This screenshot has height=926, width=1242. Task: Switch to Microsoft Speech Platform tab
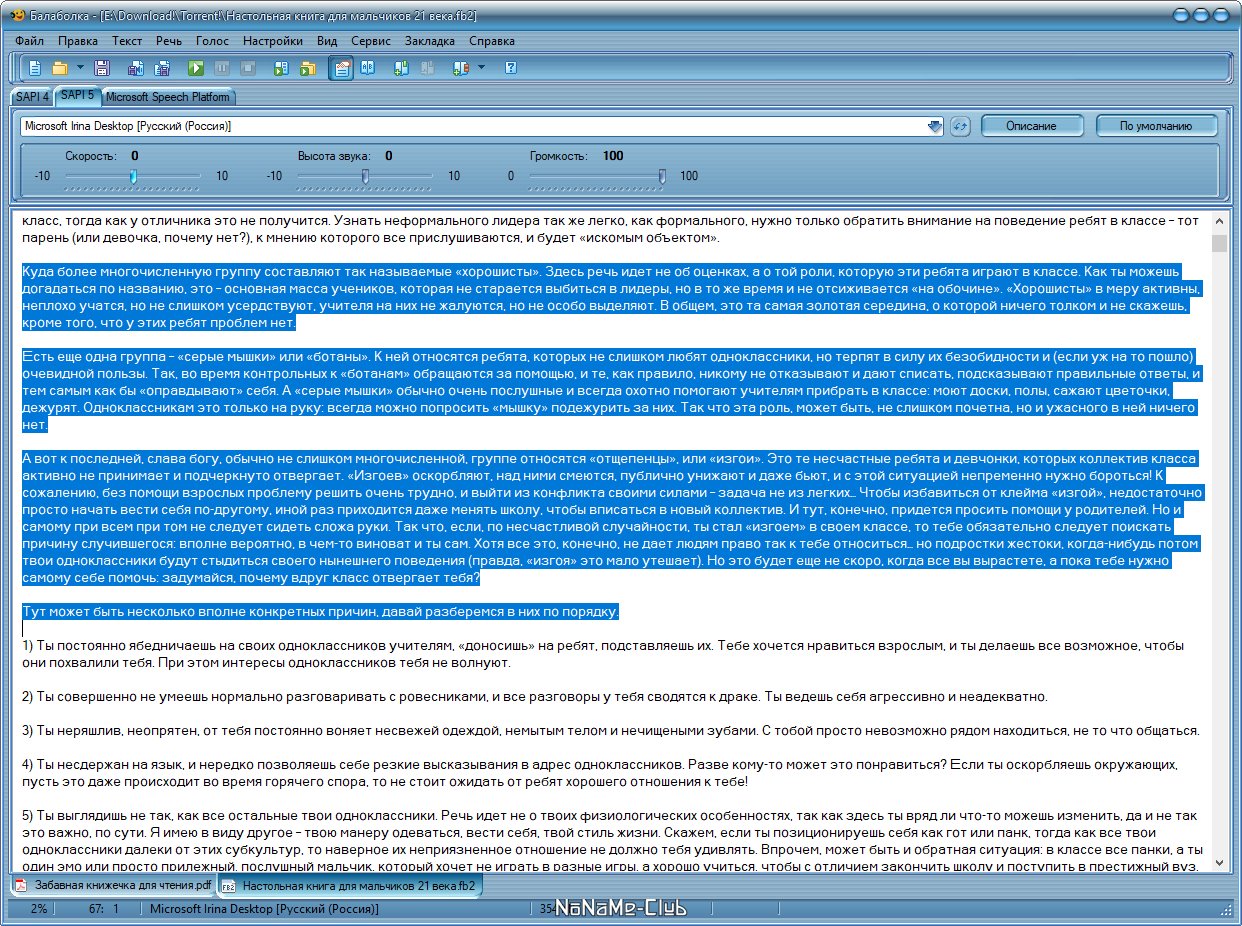(x=168, y=97)
